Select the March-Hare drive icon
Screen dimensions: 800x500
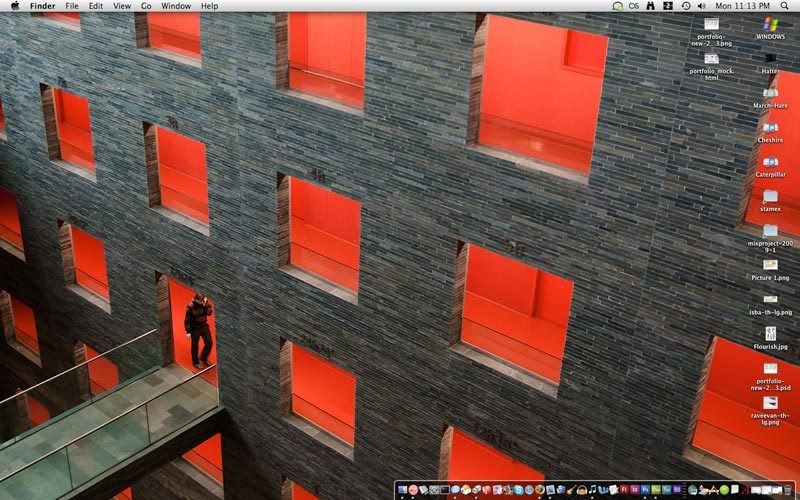(x=770, y=93)
